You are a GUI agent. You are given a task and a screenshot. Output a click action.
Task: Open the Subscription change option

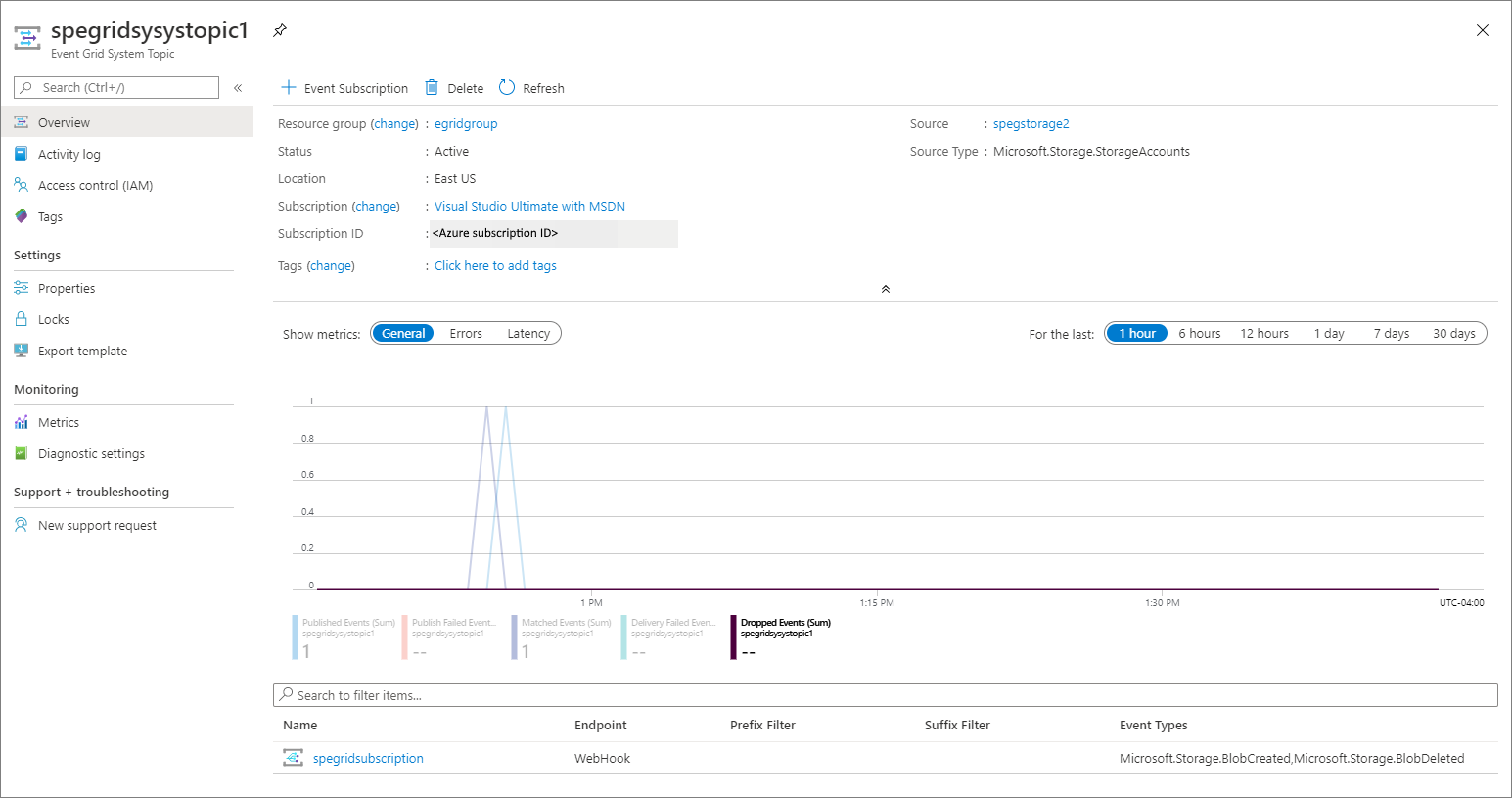377,206
